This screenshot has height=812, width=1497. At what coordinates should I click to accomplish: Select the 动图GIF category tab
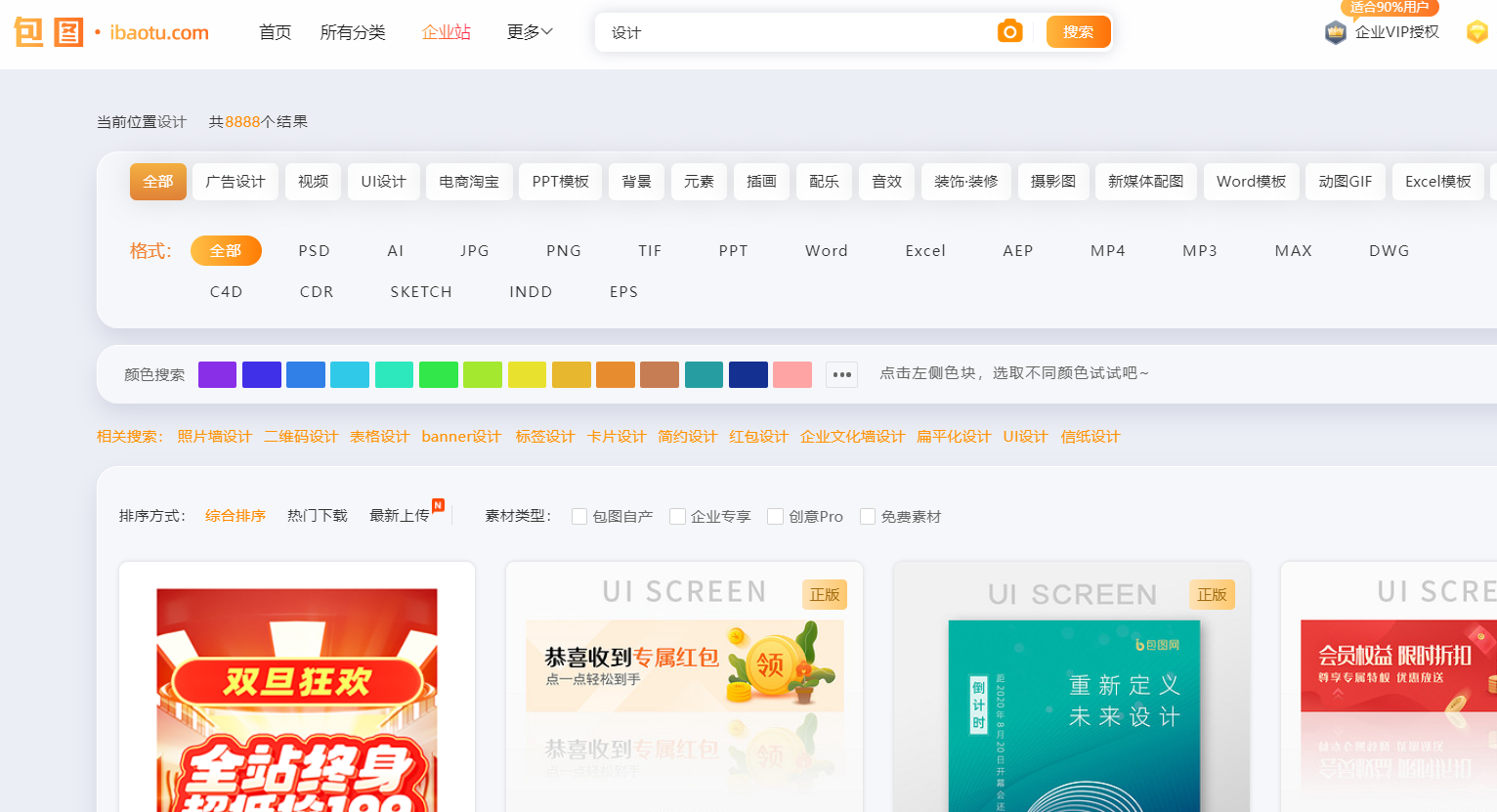pos(1345,182)
